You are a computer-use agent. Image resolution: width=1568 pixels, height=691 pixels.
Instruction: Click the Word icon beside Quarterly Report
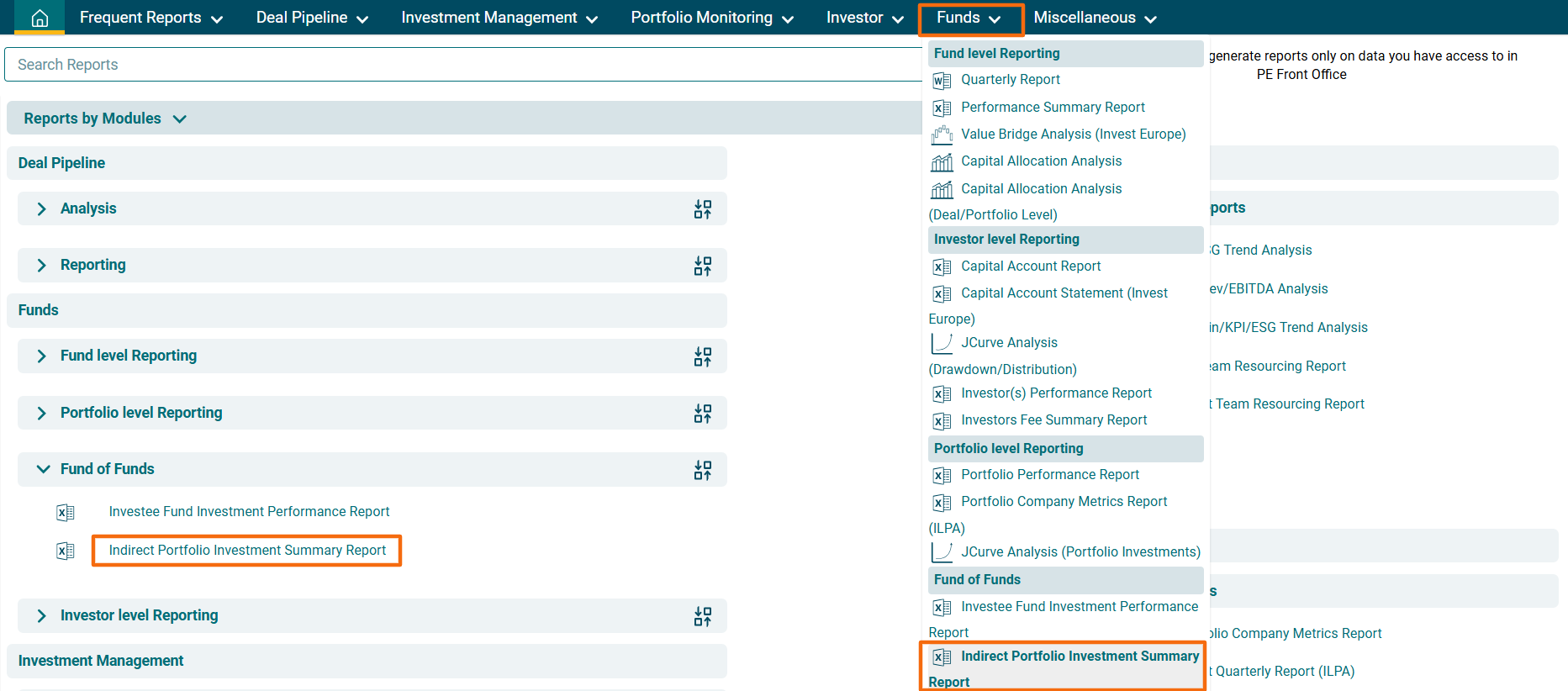pos(942,81)
